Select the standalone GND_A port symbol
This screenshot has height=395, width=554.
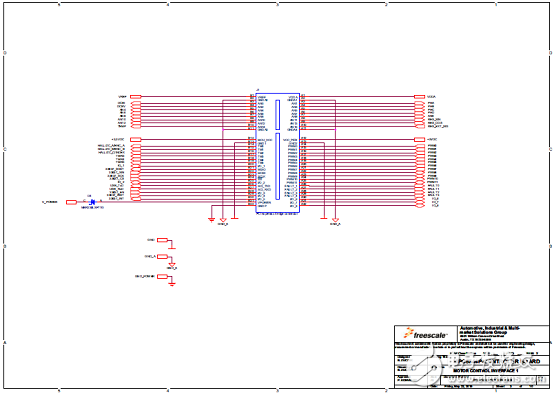[162, 257]
